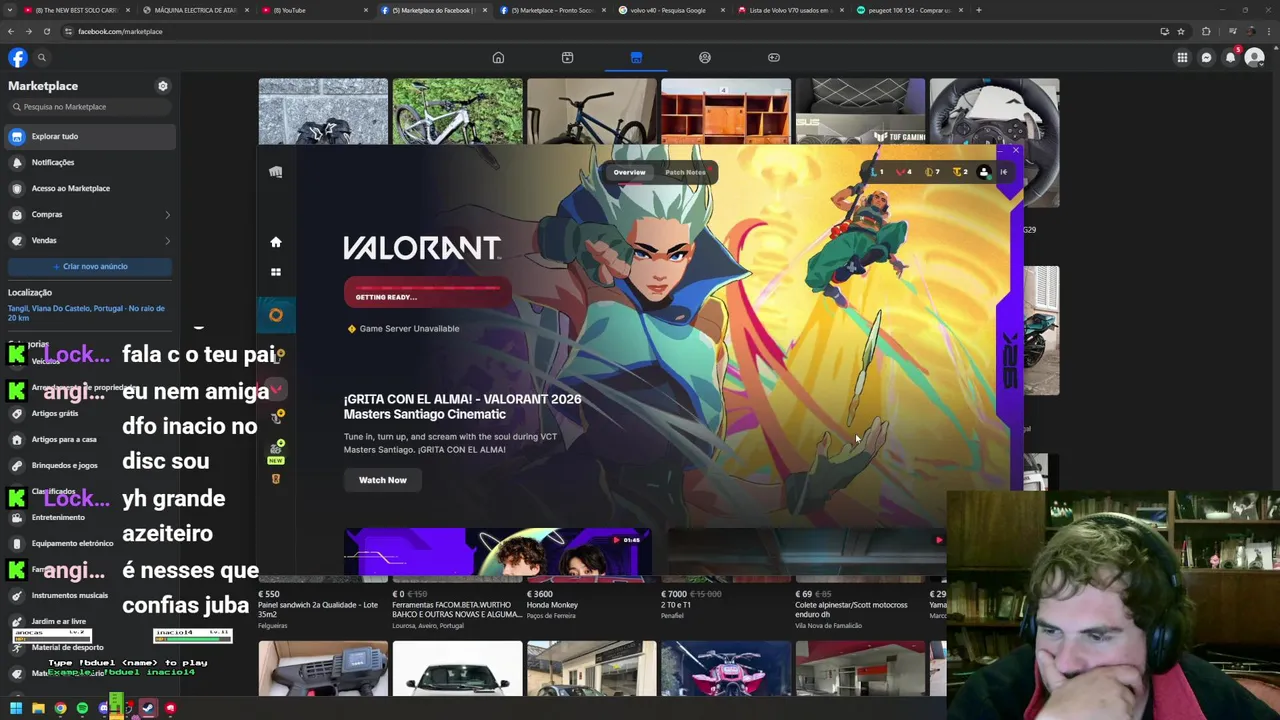Focus Pesquisa no Marketplace search field
This screenshot has width=1280, height=720.
coord(90,107)
